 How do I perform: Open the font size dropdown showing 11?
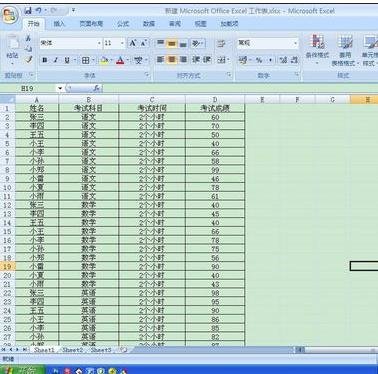click(122, 43)
